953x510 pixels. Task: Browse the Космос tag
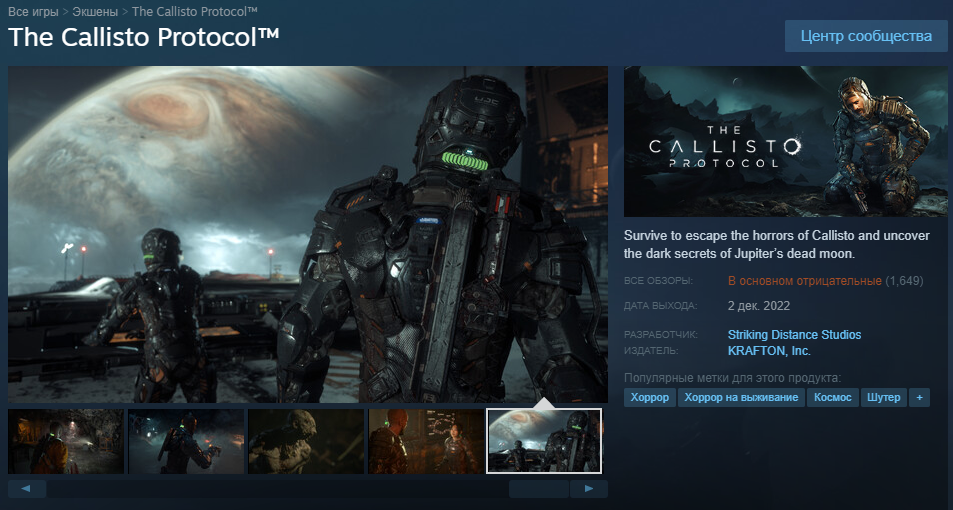pyautogui.click(x=832, y=397)
